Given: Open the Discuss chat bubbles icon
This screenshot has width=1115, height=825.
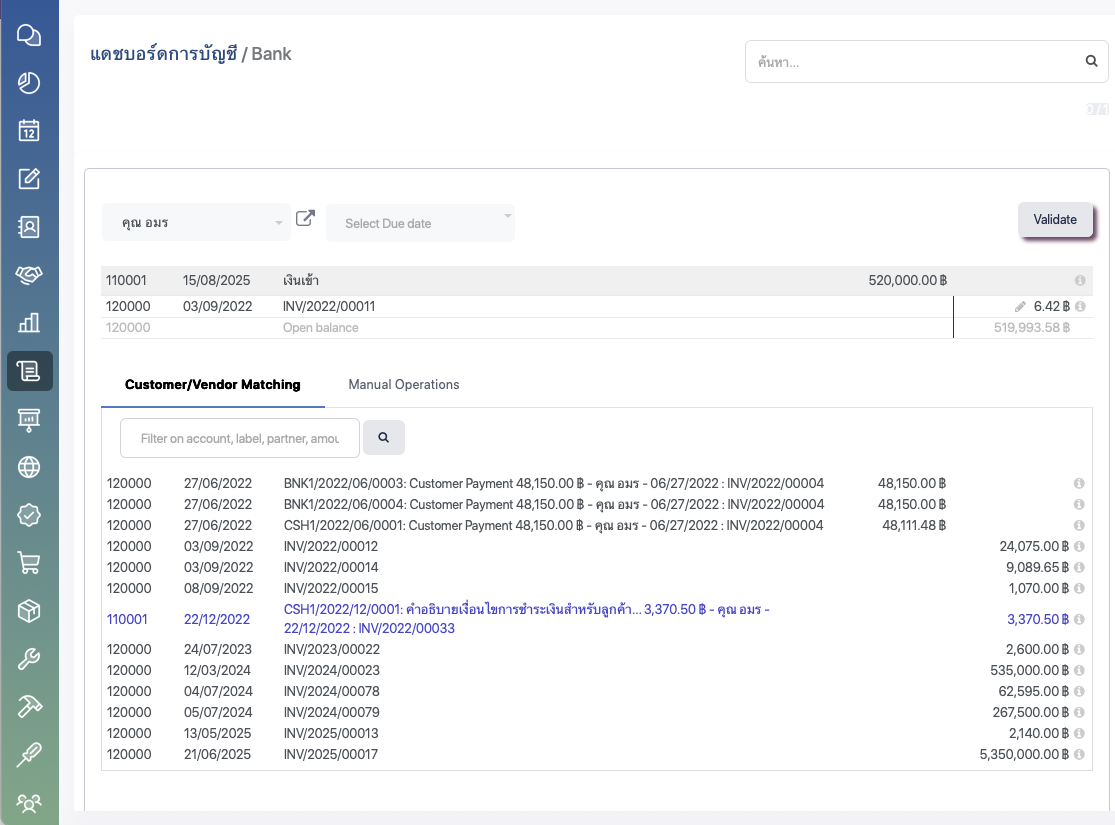Looking at the screenshot, I should [29, 36].
